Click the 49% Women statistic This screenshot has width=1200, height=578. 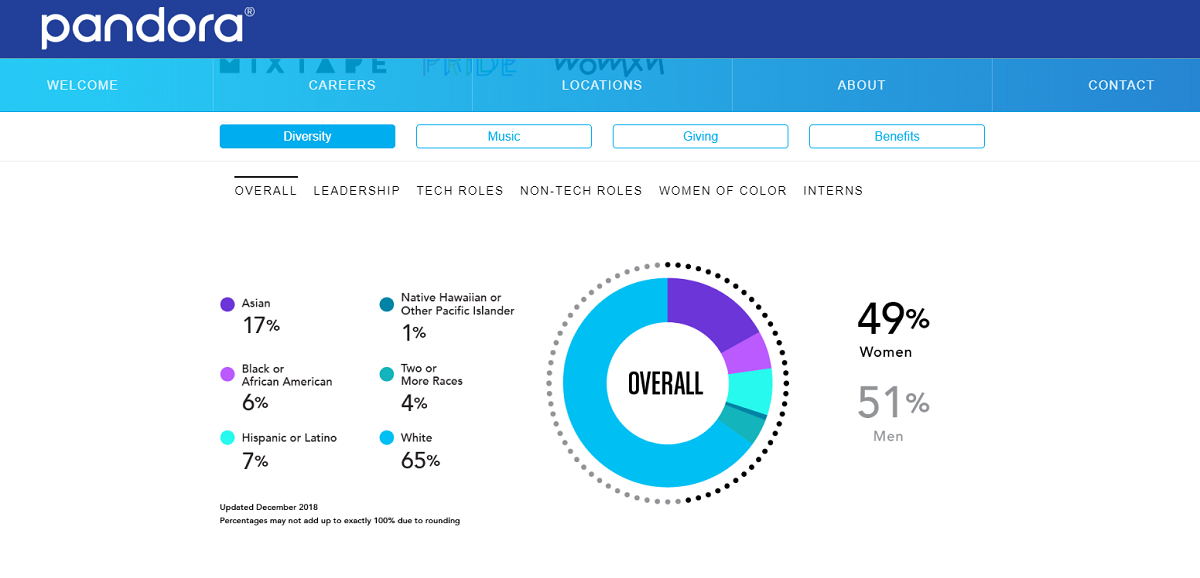coord(893,331)
